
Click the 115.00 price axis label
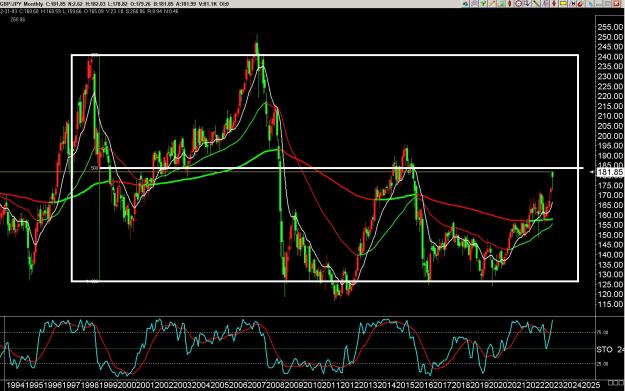click(x=610, y=304)
